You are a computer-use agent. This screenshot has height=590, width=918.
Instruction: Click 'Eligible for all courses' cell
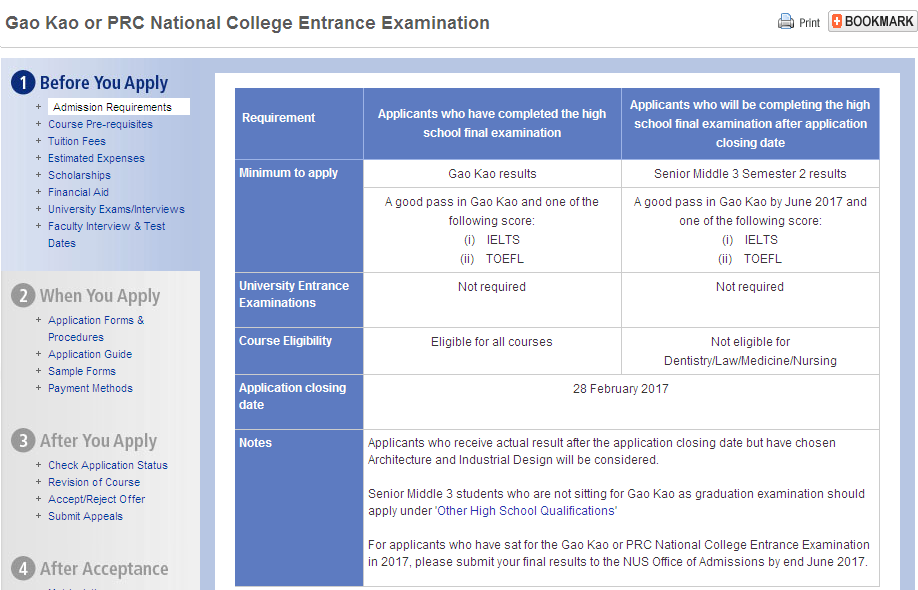[x=492, y=351]
